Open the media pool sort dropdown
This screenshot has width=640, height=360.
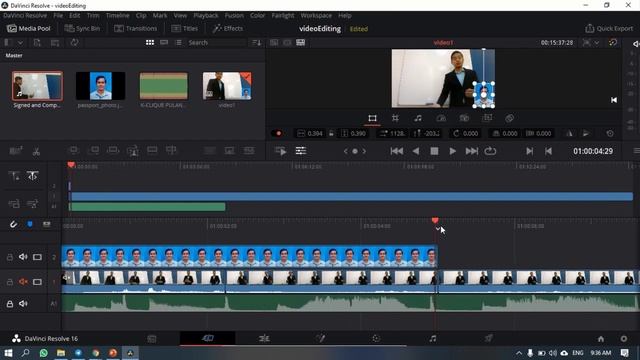pyautogui.click(x=256, y=42)
